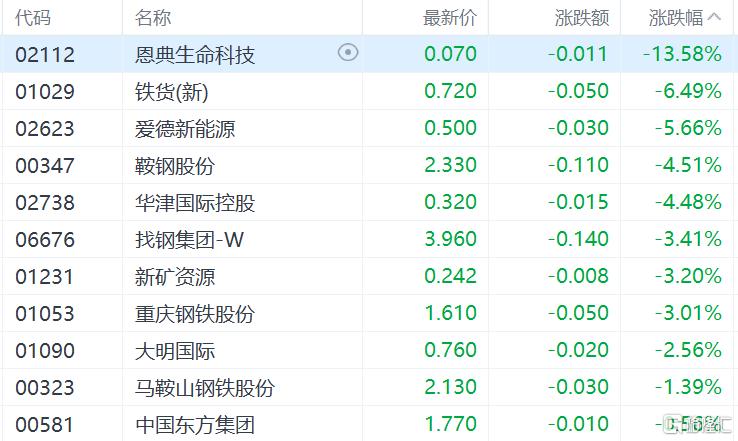Click the change amount -0.010
This screenshot has height=441, width=738.
click(578, 424)
